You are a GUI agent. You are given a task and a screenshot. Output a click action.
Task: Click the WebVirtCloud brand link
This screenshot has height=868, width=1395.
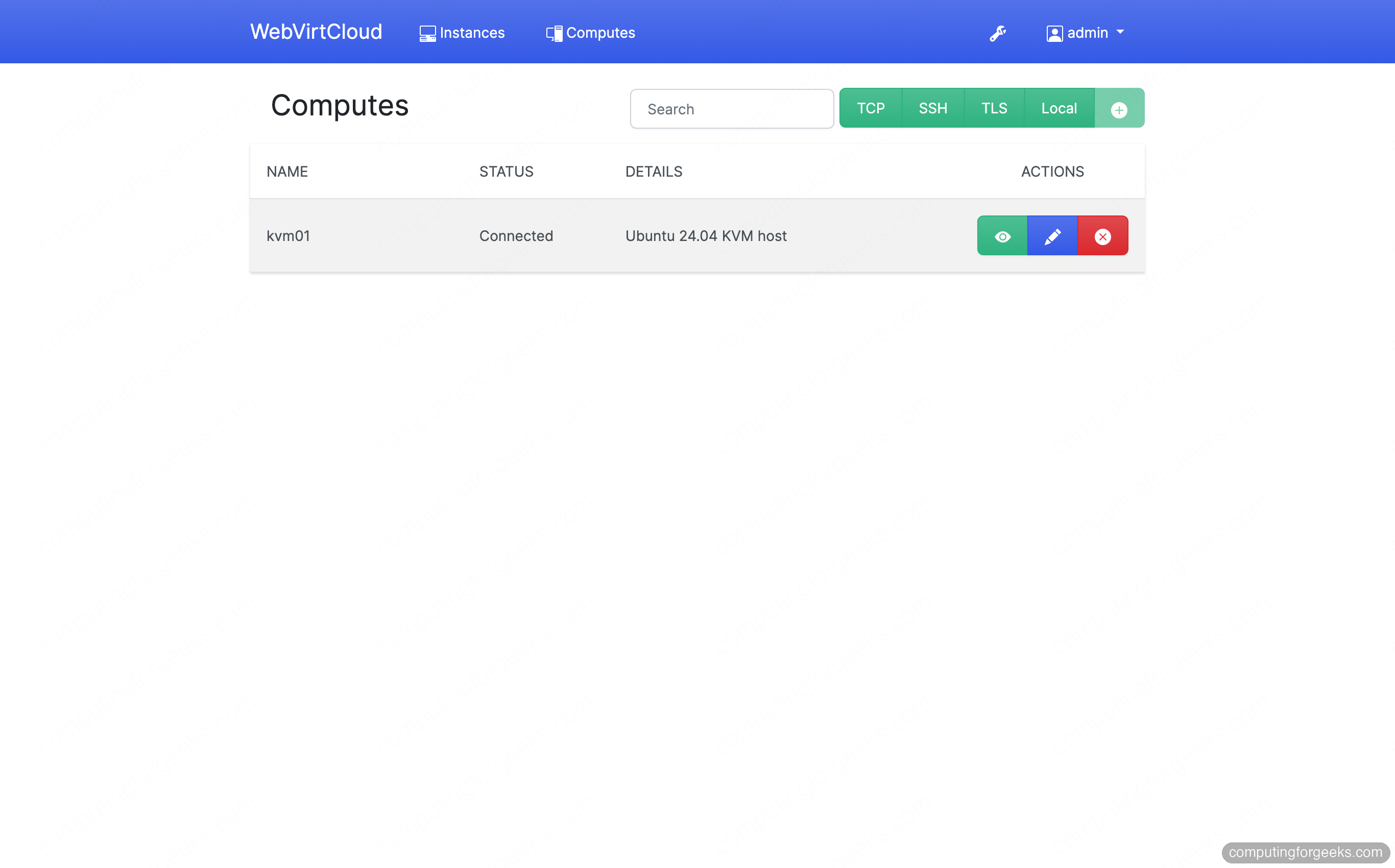(316, 32)
